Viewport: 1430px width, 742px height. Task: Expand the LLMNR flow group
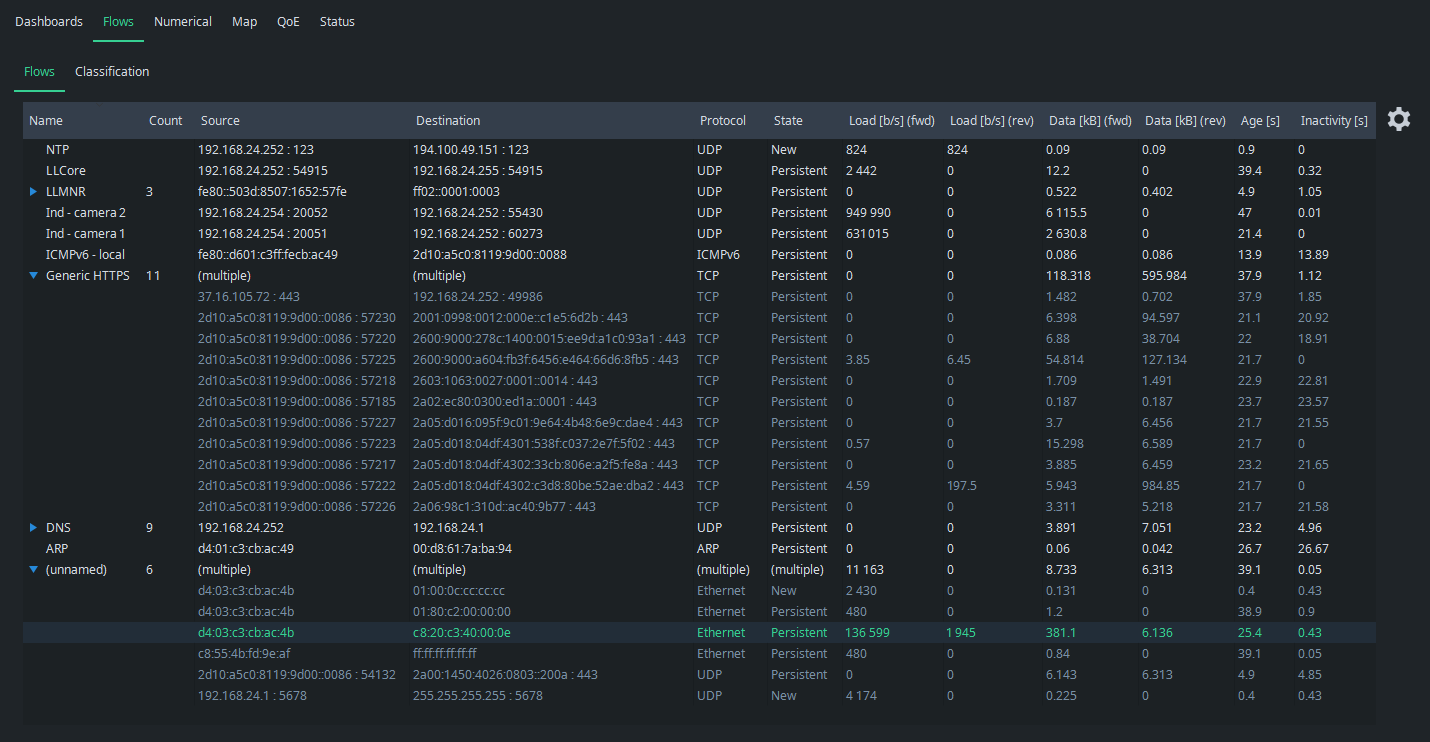click(x=34, y=192)
